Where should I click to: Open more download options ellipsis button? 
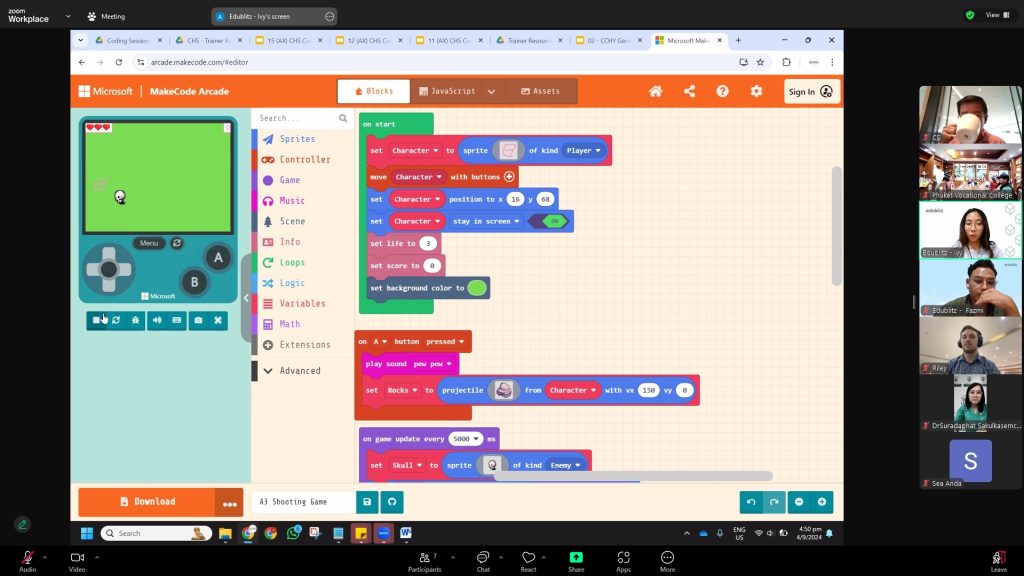[x=229, y=502]
